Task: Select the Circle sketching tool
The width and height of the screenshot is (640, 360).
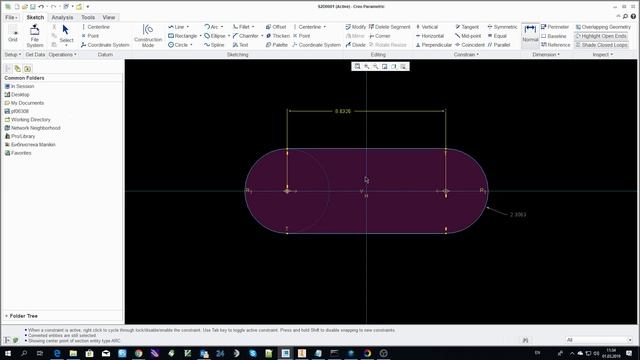Action: [178, 45]
